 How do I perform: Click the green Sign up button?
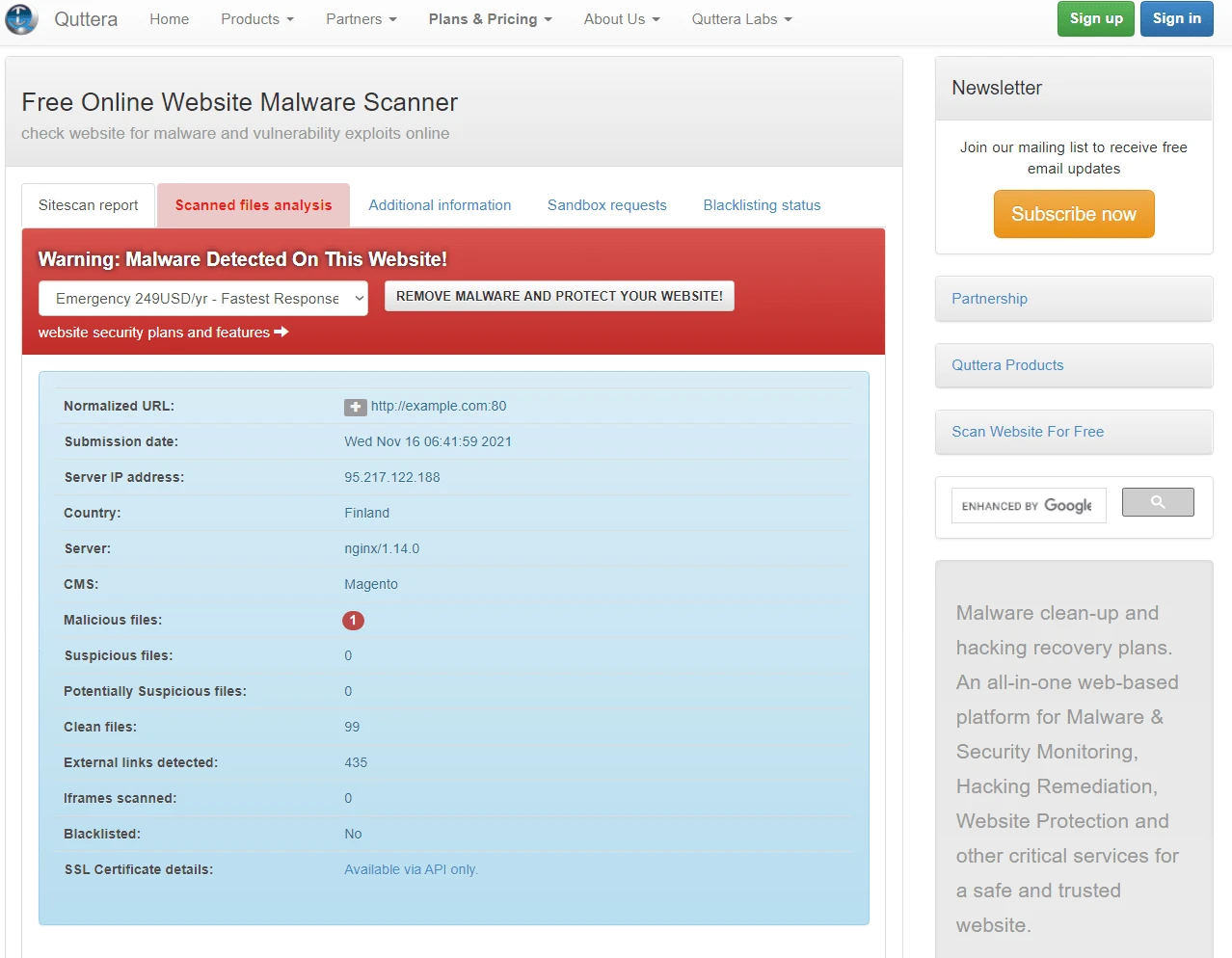(x=1095, y=18)
